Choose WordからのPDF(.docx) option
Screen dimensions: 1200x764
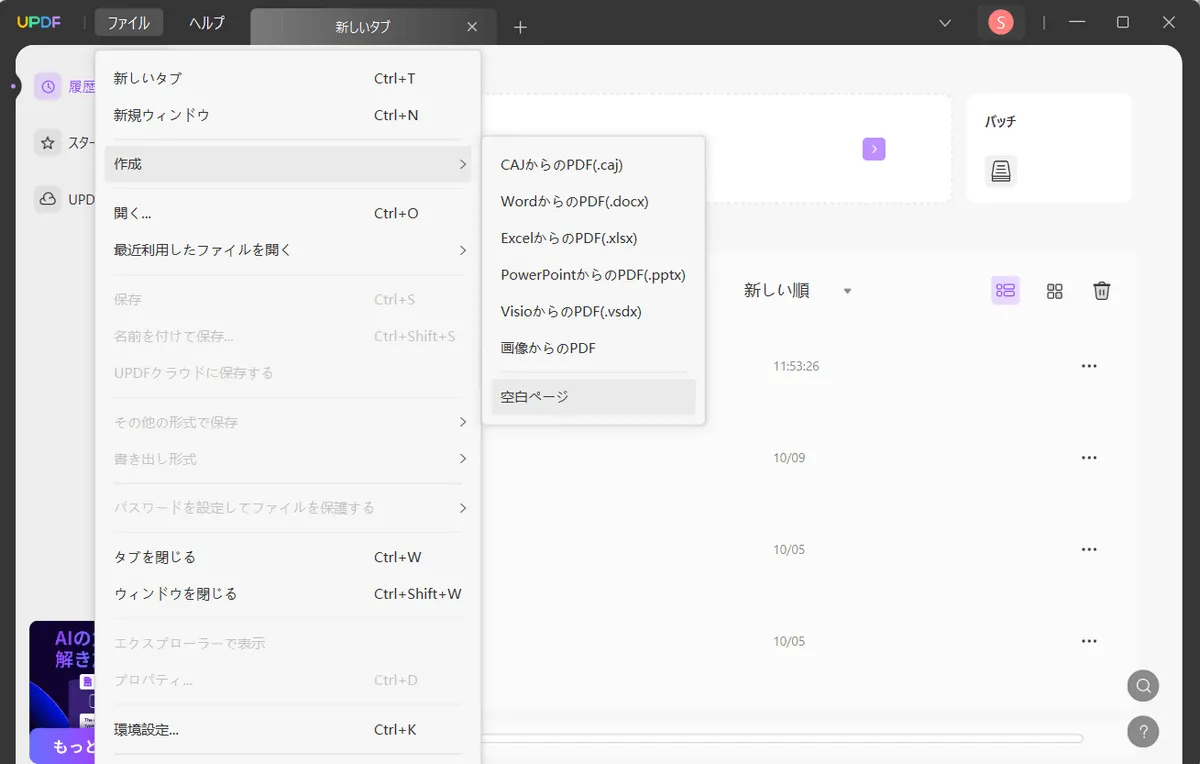click(x=594, y=202)
